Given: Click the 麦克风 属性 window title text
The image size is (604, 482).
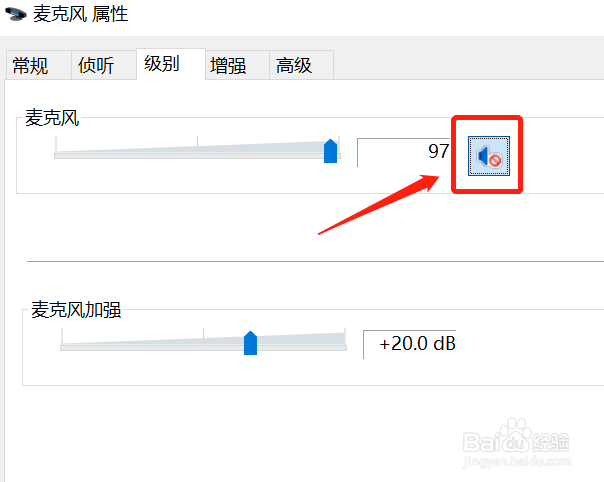Looking at the screenshot, I should pyautogui.click(x=80, y=14).
